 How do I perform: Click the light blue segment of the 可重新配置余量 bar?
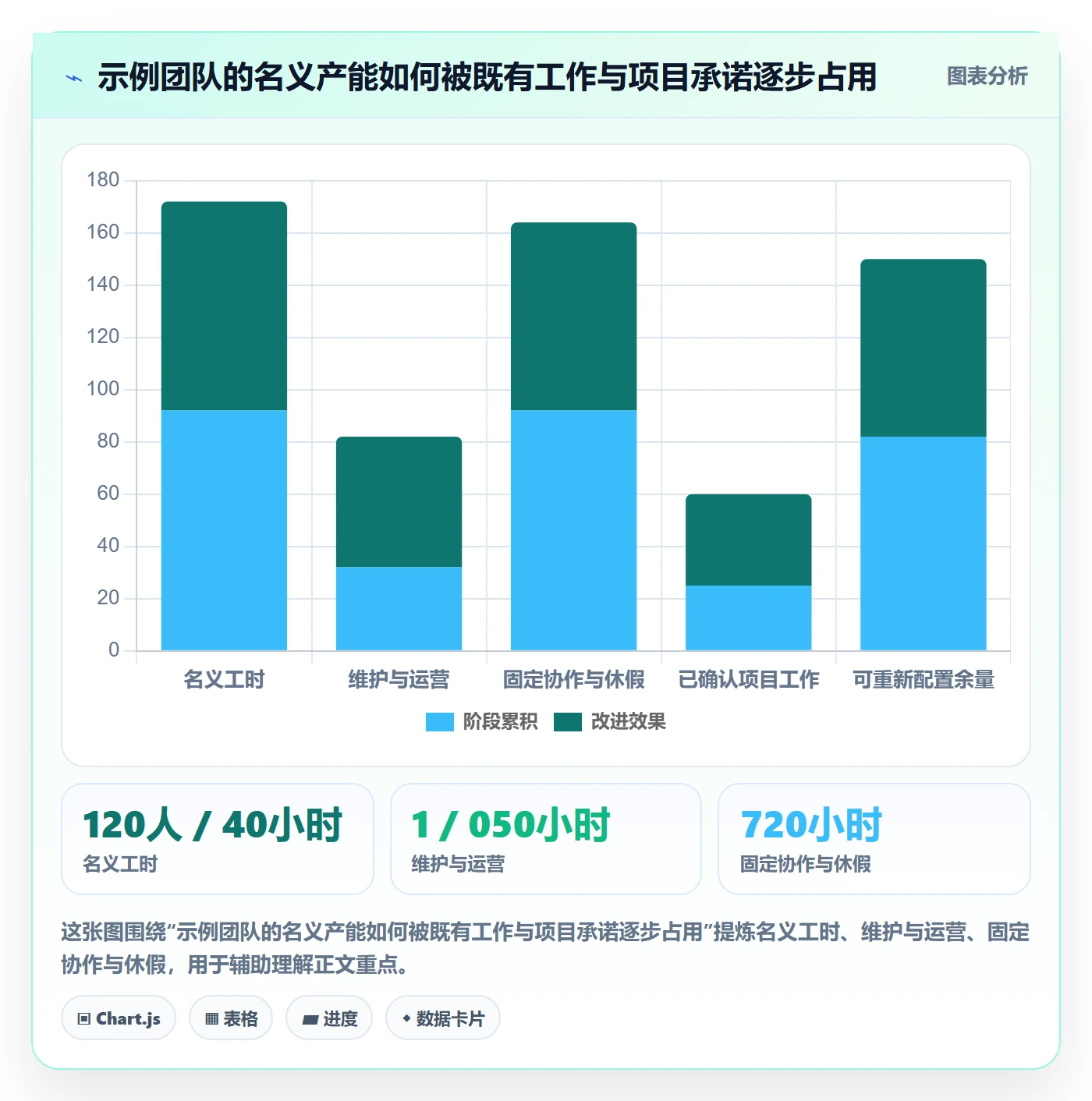(x=923, y=543)
